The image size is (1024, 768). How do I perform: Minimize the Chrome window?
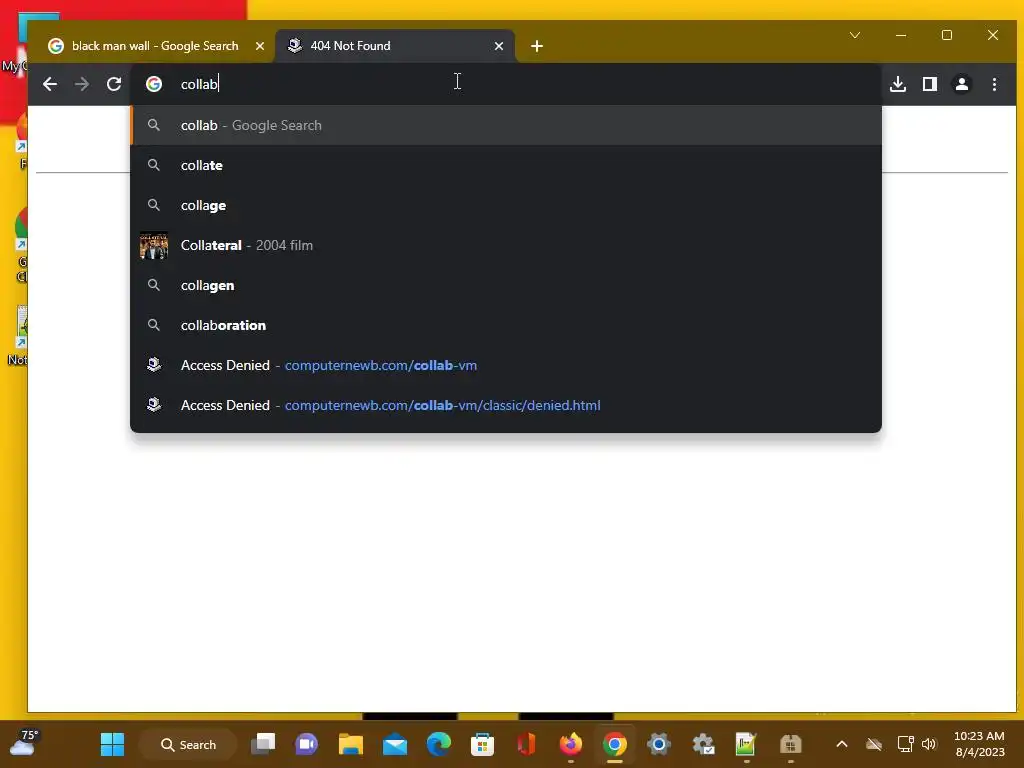click(901, 35)
